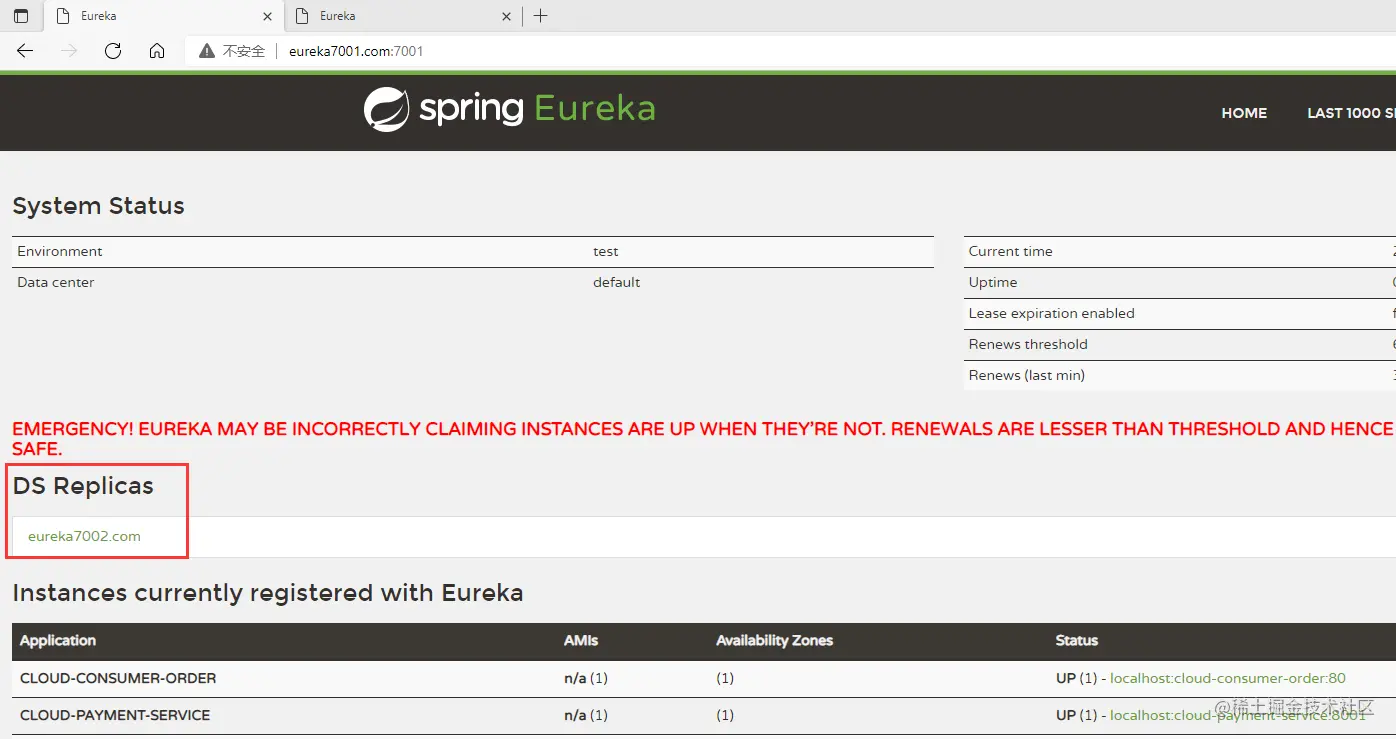Click the AMIs column header
The width and height of the screenshot is (1396, 739).
coord(581,640)
